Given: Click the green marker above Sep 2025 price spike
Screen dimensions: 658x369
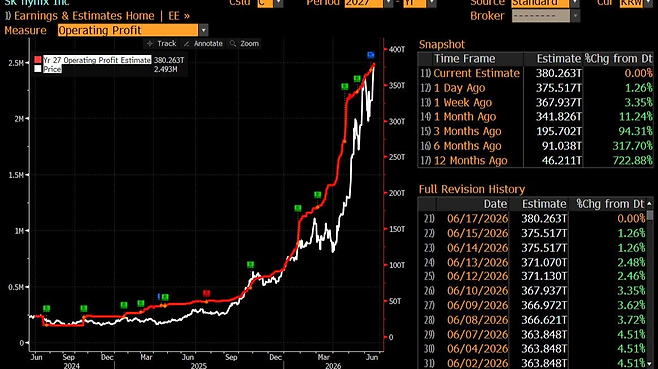Looking at the screenshot, I should point(251,264).
